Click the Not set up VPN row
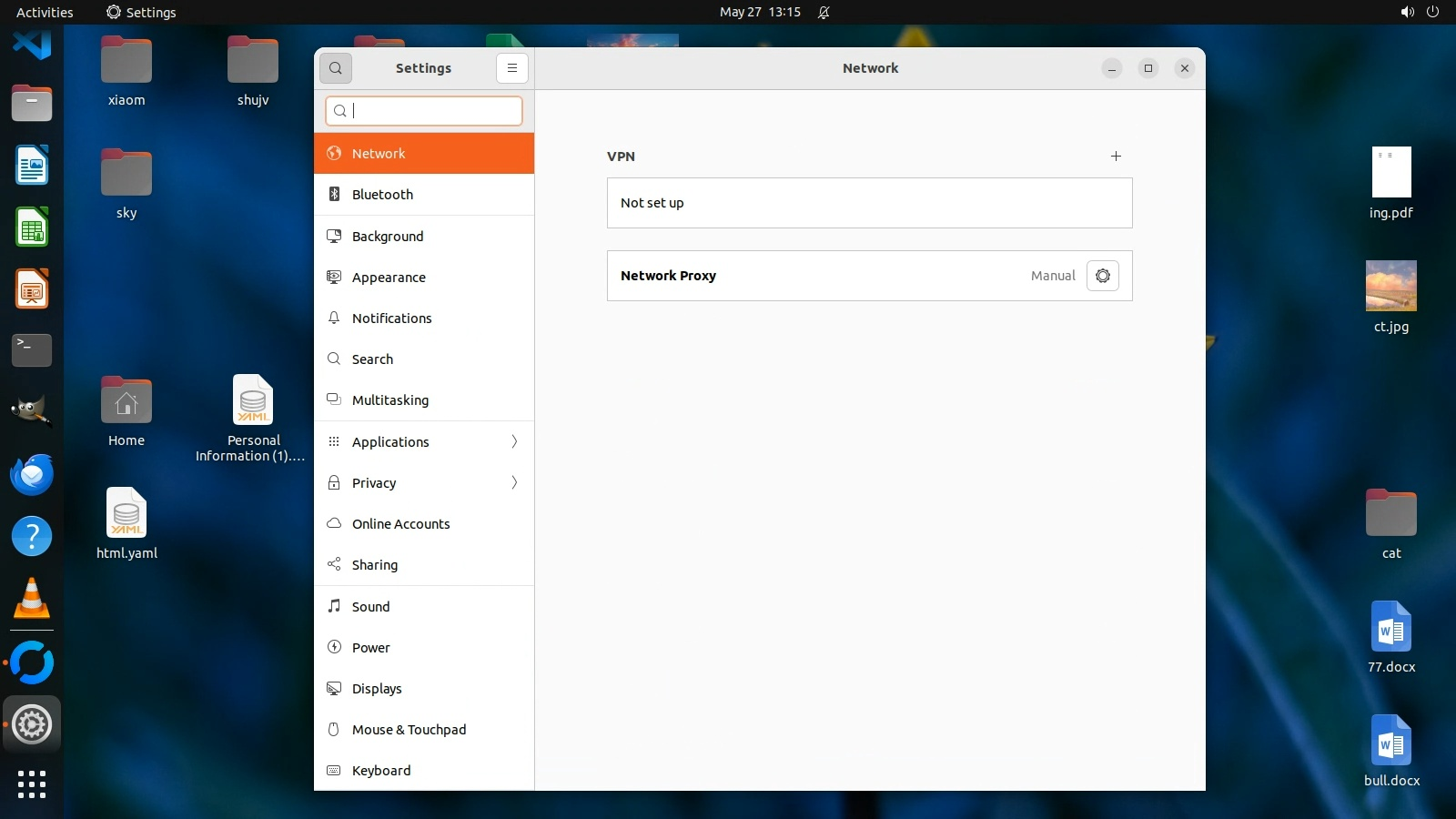This screenshot has height=819, width=1456. coord(869,203)
